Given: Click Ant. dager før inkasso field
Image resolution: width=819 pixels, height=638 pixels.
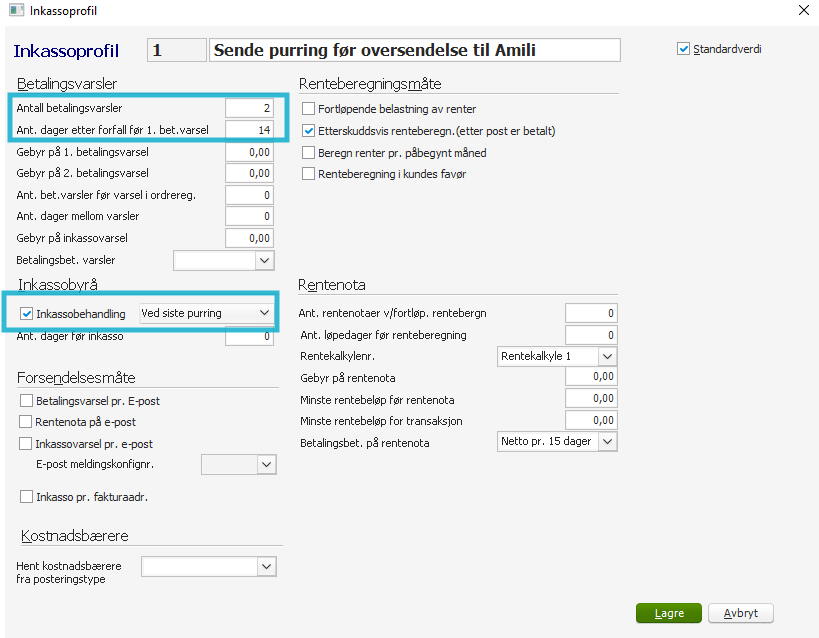Looking at the screenshot, I should (x=250, y=337).
